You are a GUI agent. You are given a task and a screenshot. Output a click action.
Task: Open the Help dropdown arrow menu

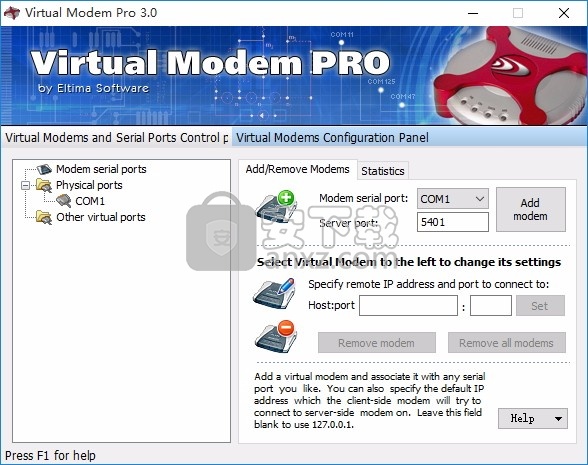(558, 418)
